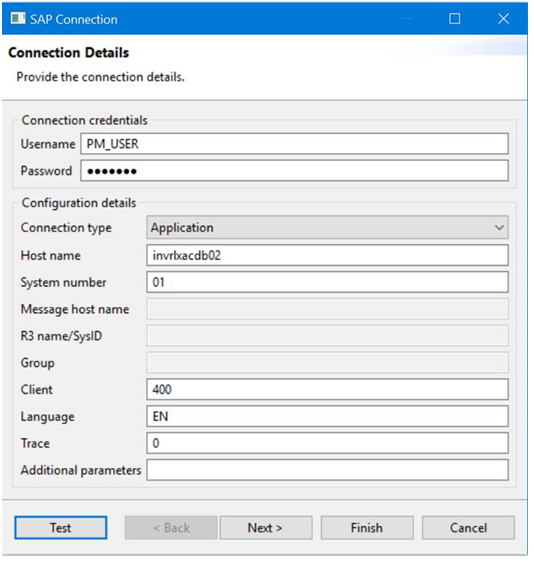Click the Connection Details heading
The image size is (534, 561).
click(x=68, y=53)
